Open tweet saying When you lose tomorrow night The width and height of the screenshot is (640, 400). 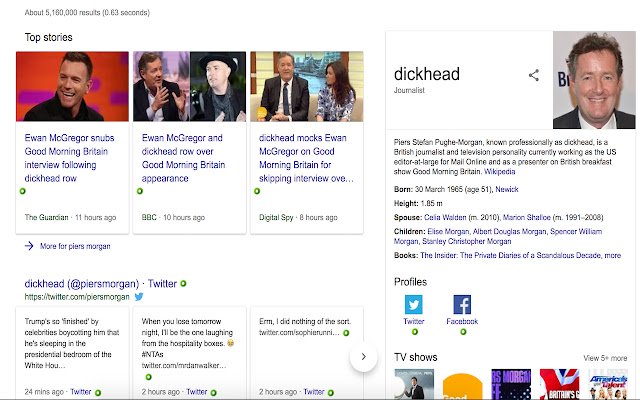point(188,343)
